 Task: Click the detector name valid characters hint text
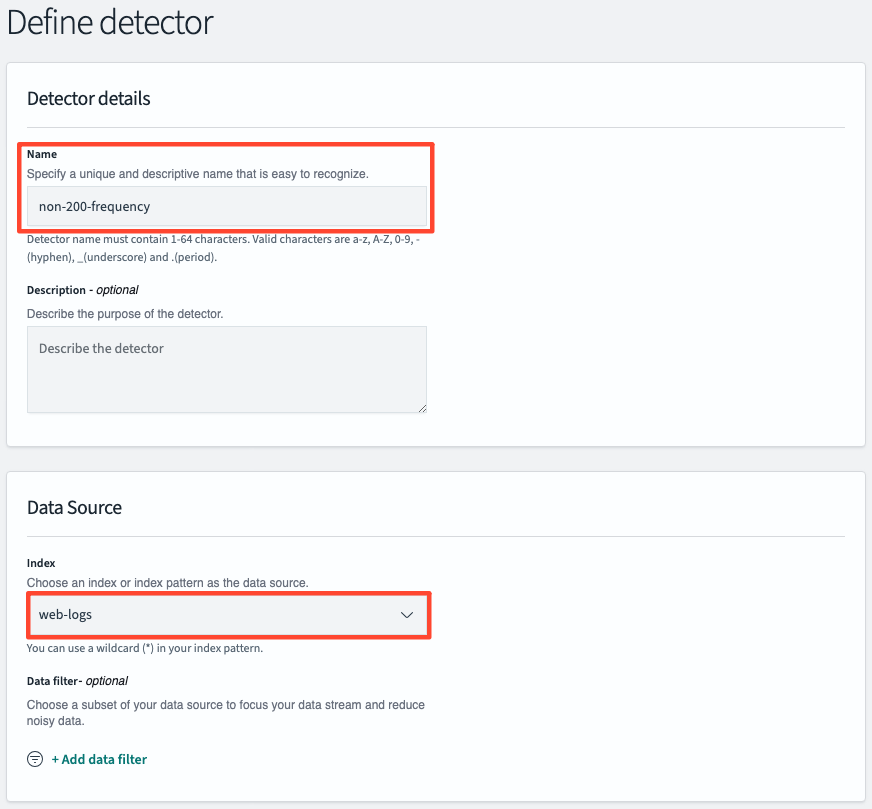(223, 248)
